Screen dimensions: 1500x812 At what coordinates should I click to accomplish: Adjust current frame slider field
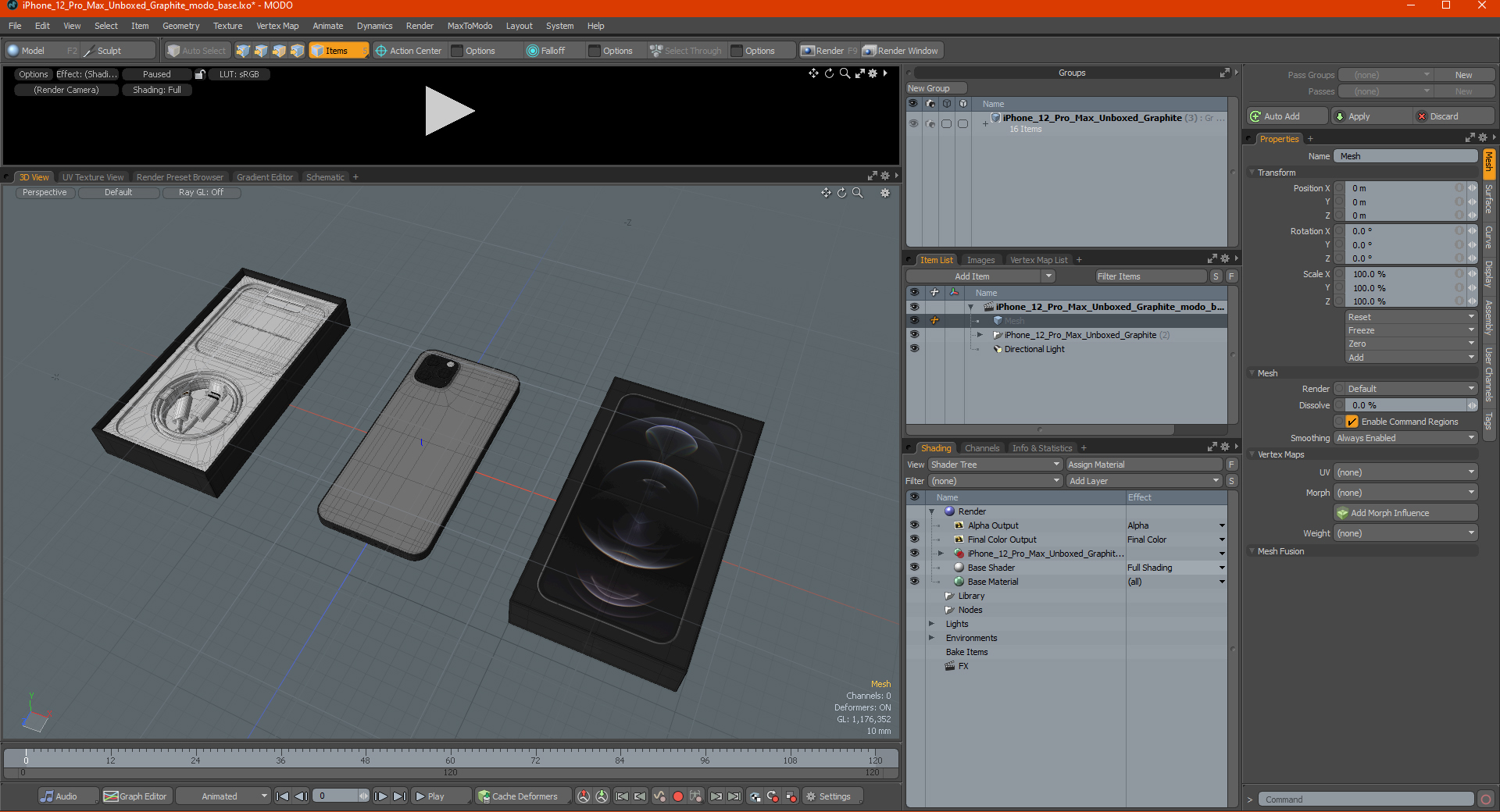341,796
